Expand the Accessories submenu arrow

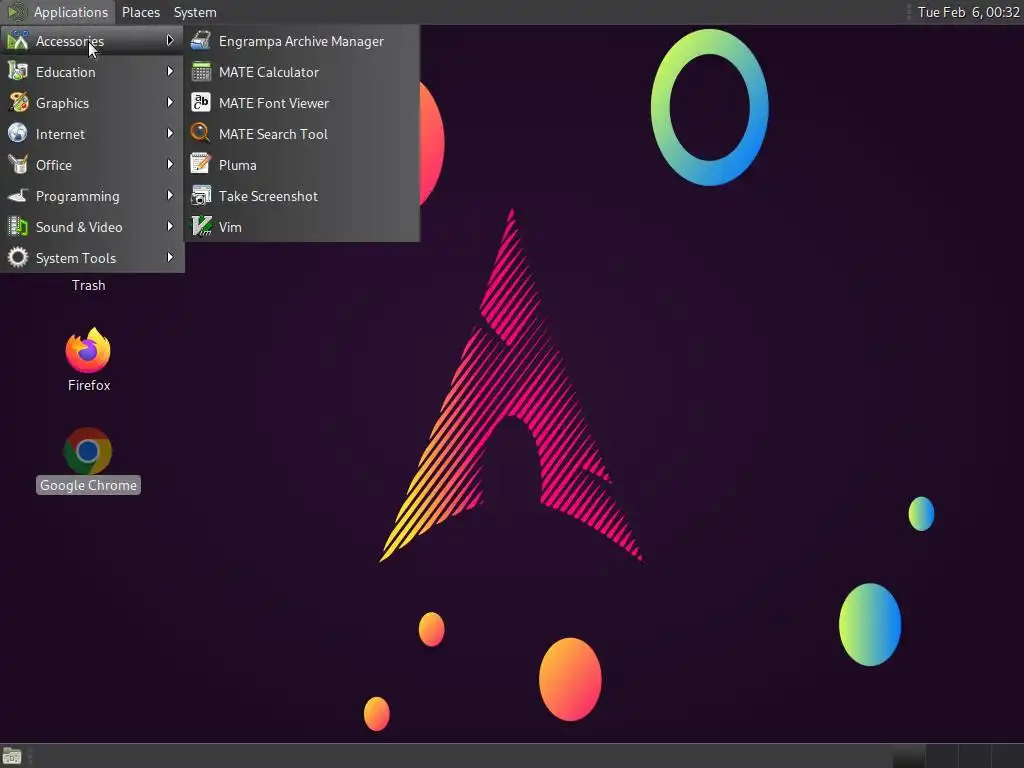tap(170, 40)
